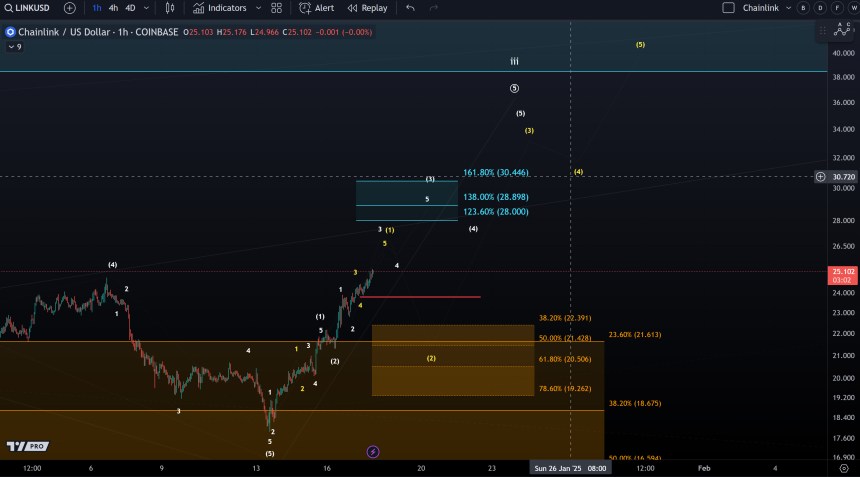Collapse the indicator legend showing 9
The height and width of the screenshot is (477, 860).
click(9, 46)
